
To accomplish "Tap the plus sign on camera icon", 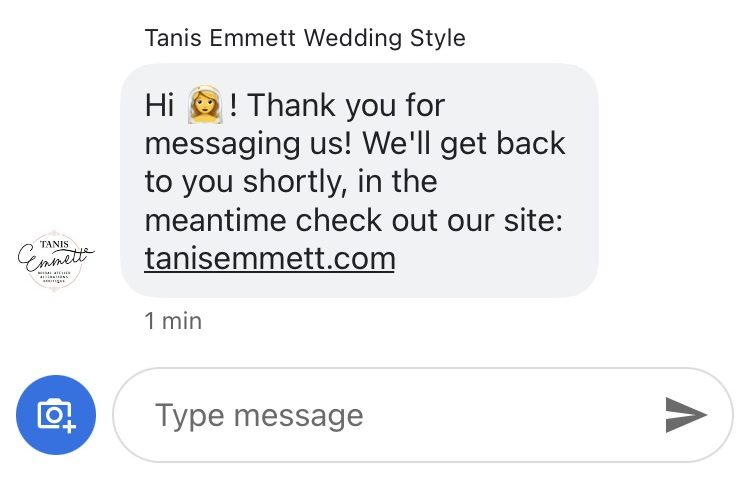I will tap(69, 425).
